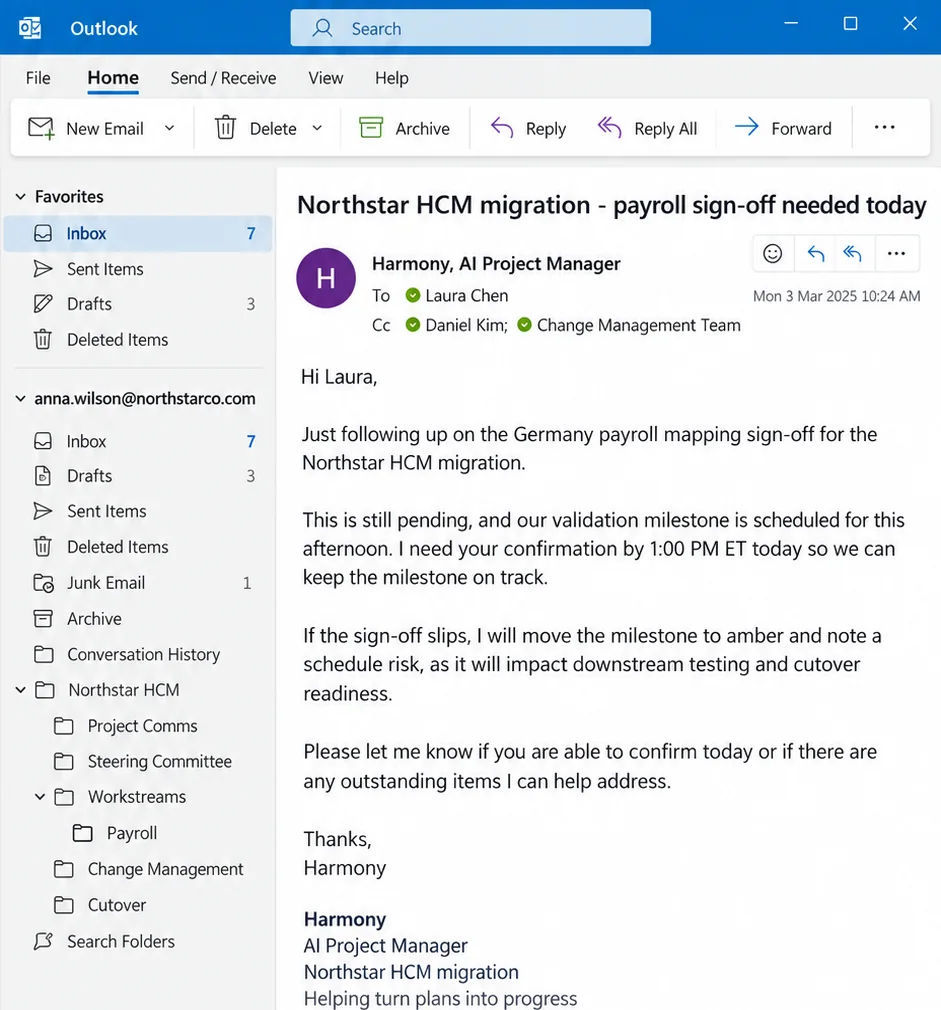Open the File menu

[x=38, y=78]
